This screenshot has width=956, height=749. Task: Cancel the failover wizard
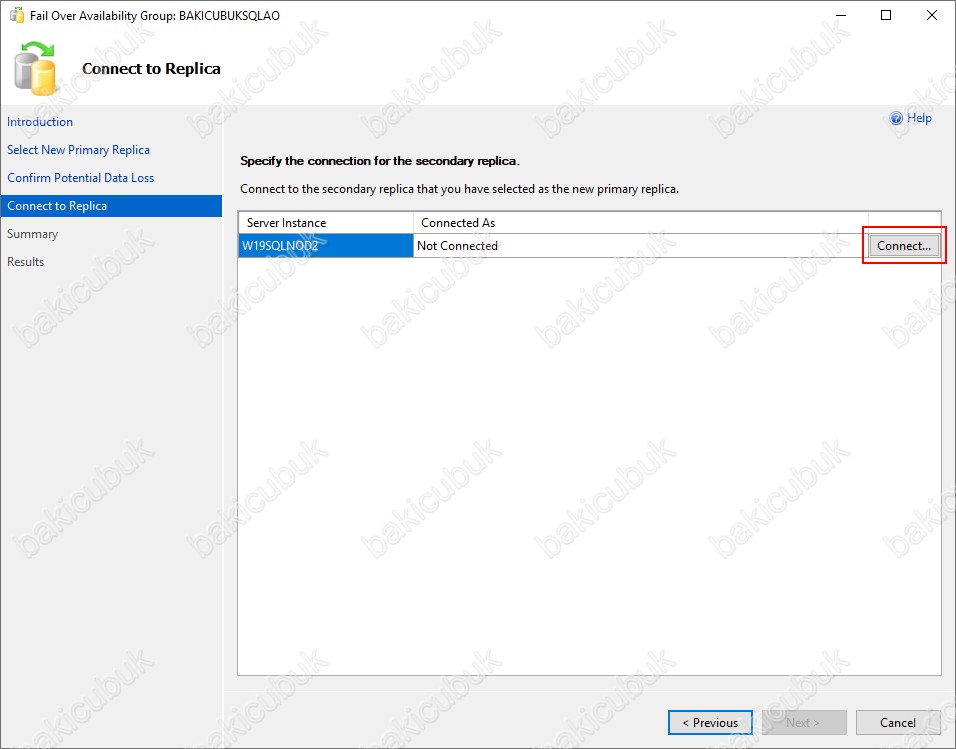coord(897,723)
